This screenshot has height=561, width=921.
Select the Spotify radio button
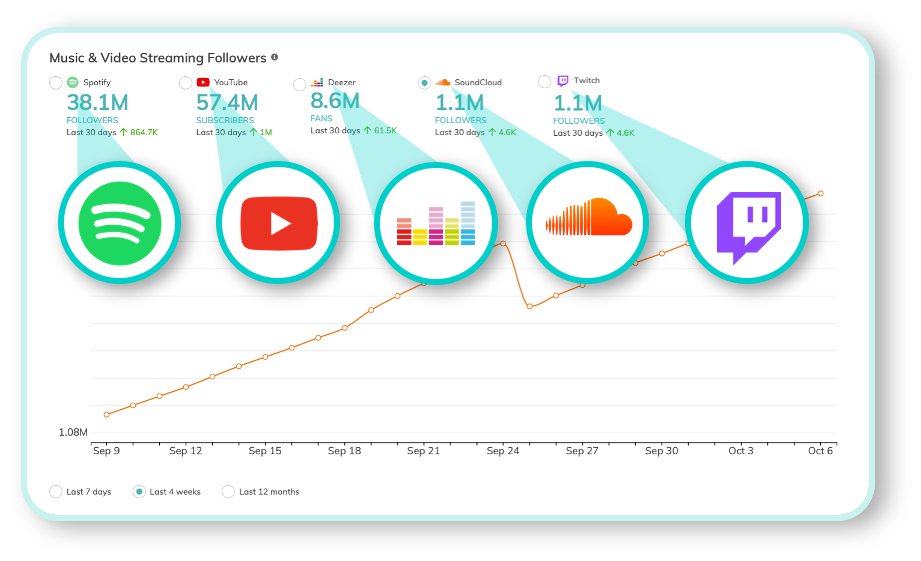pyautogui.click(x=56, y=83)
